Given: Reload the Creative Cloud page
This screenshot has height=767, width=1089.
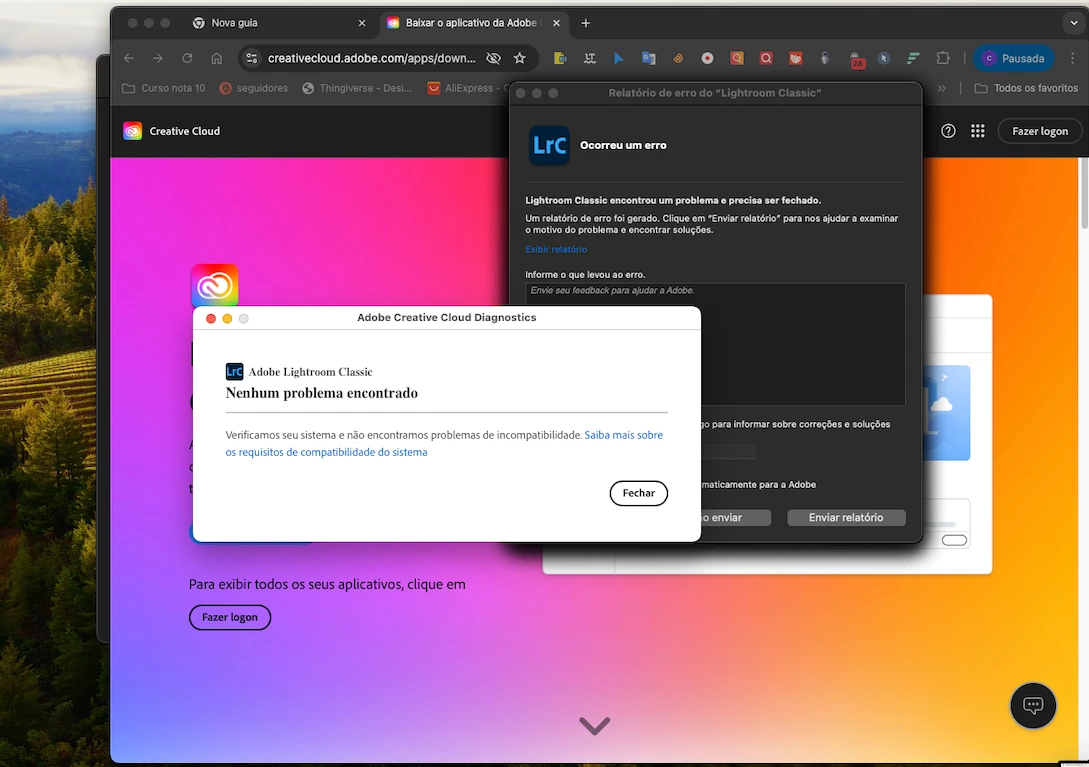Looking at the screenshot, I should [187, 58].
